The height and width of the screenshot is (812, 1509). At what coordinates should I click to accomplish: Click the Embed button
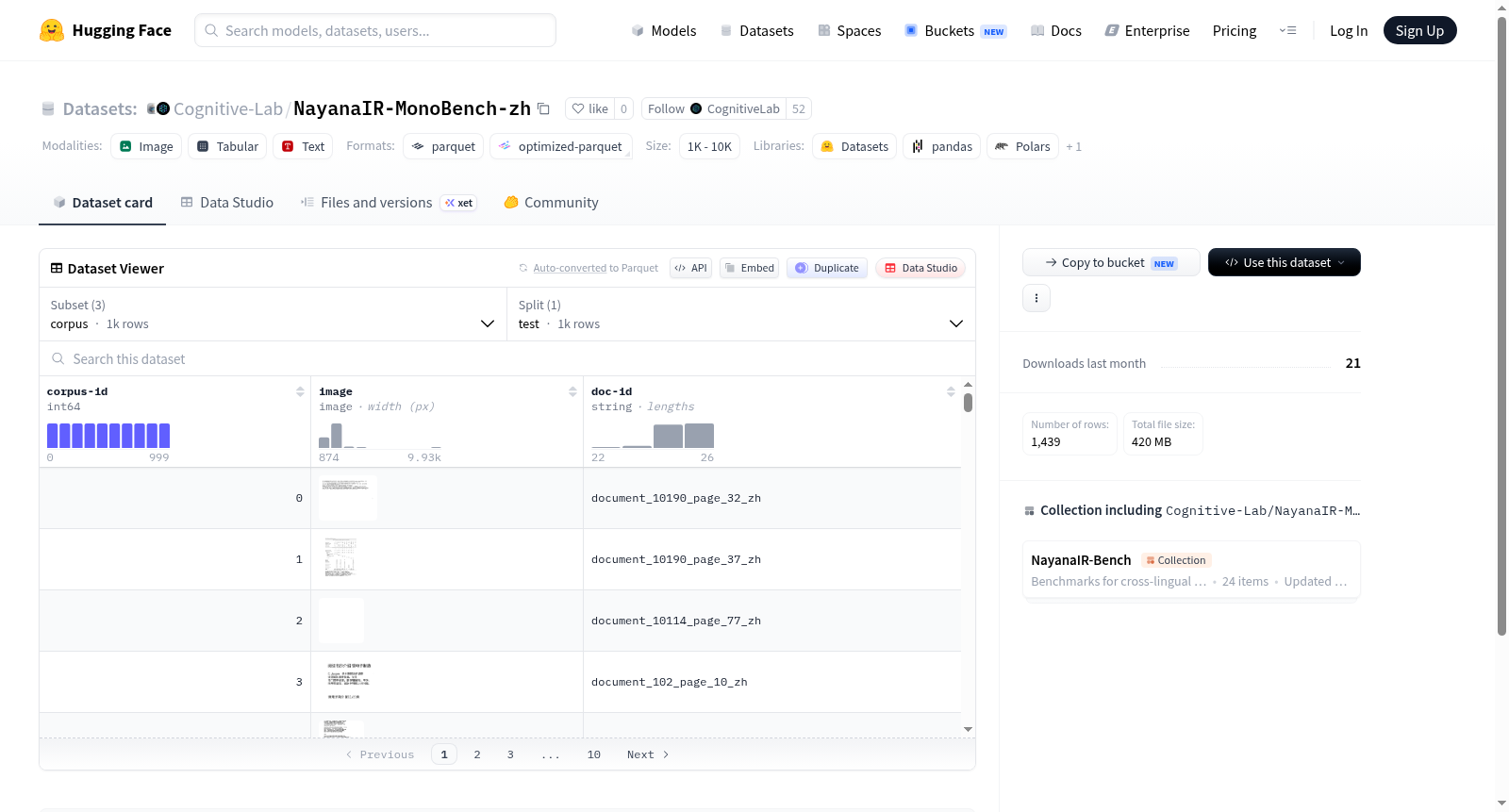click(749, 268)
